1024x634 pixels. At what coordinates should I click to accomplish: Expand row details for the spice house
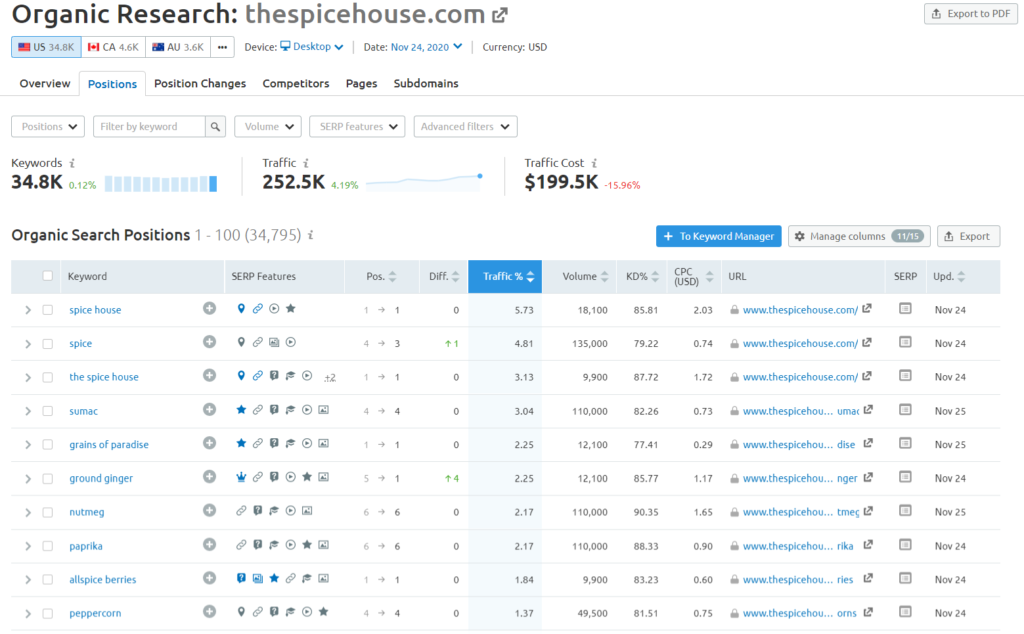click(x=28, y=377)
